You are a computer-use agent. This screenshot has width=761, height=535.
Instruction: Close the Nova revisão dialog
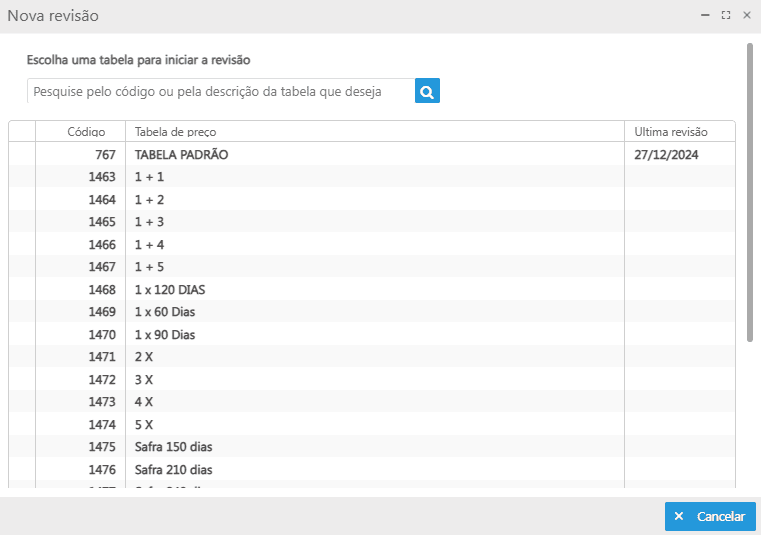point(747,16)
